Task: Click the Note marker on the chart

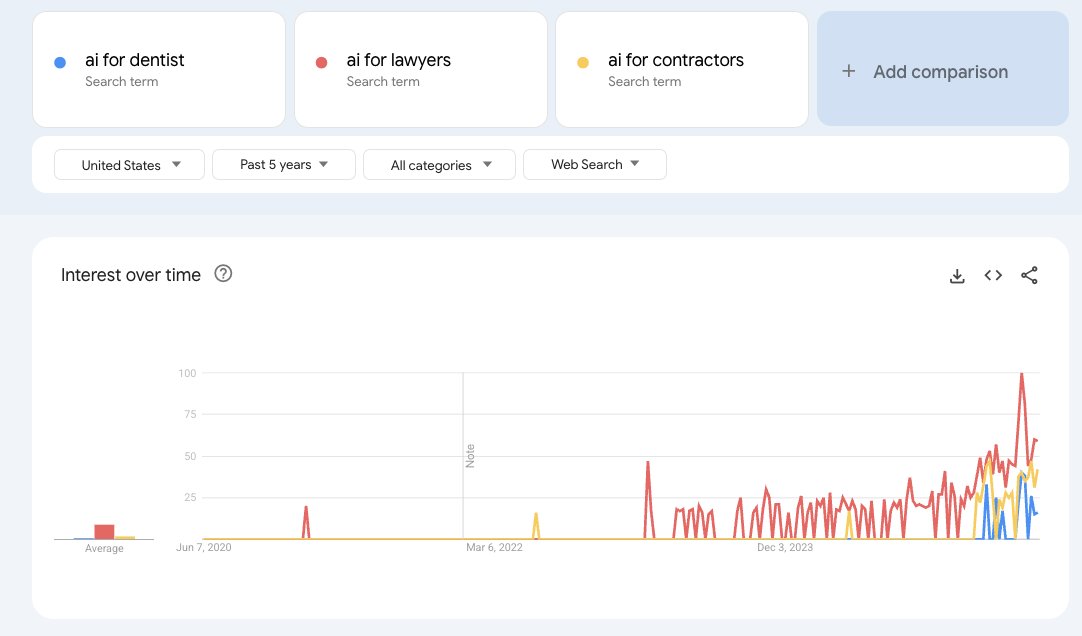Action: (x=470, y=456)
